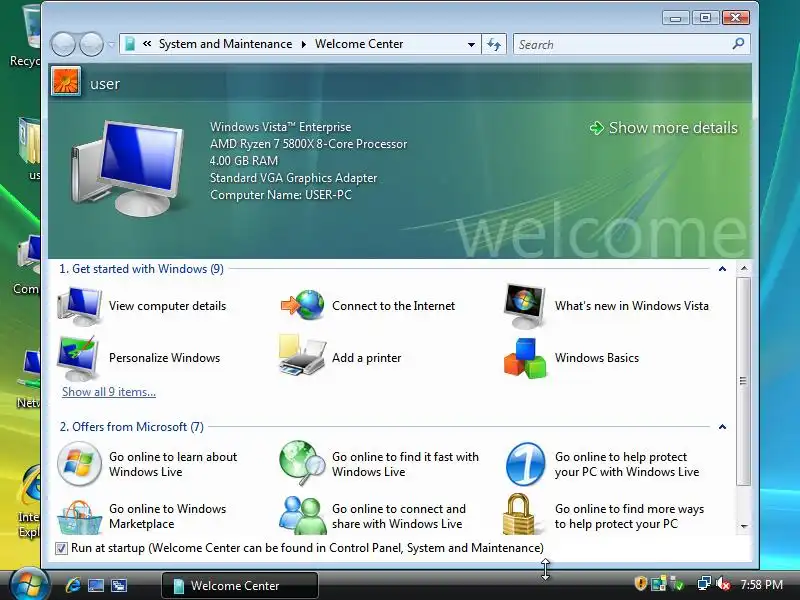Viewport: 800px width, 600px height.
Task: Click the user account picture
Action: (66, 82)
